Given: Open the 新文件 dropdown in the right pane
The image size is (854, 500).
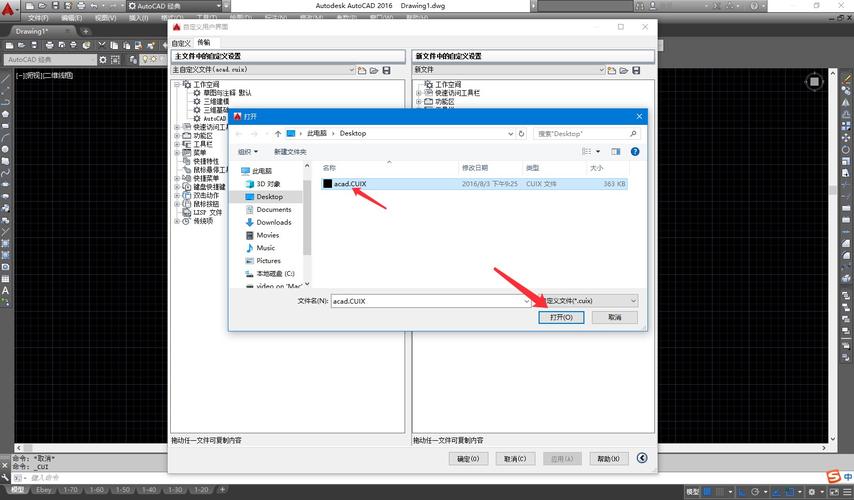Looking at the screenshot, I should (x=601, y=70).
